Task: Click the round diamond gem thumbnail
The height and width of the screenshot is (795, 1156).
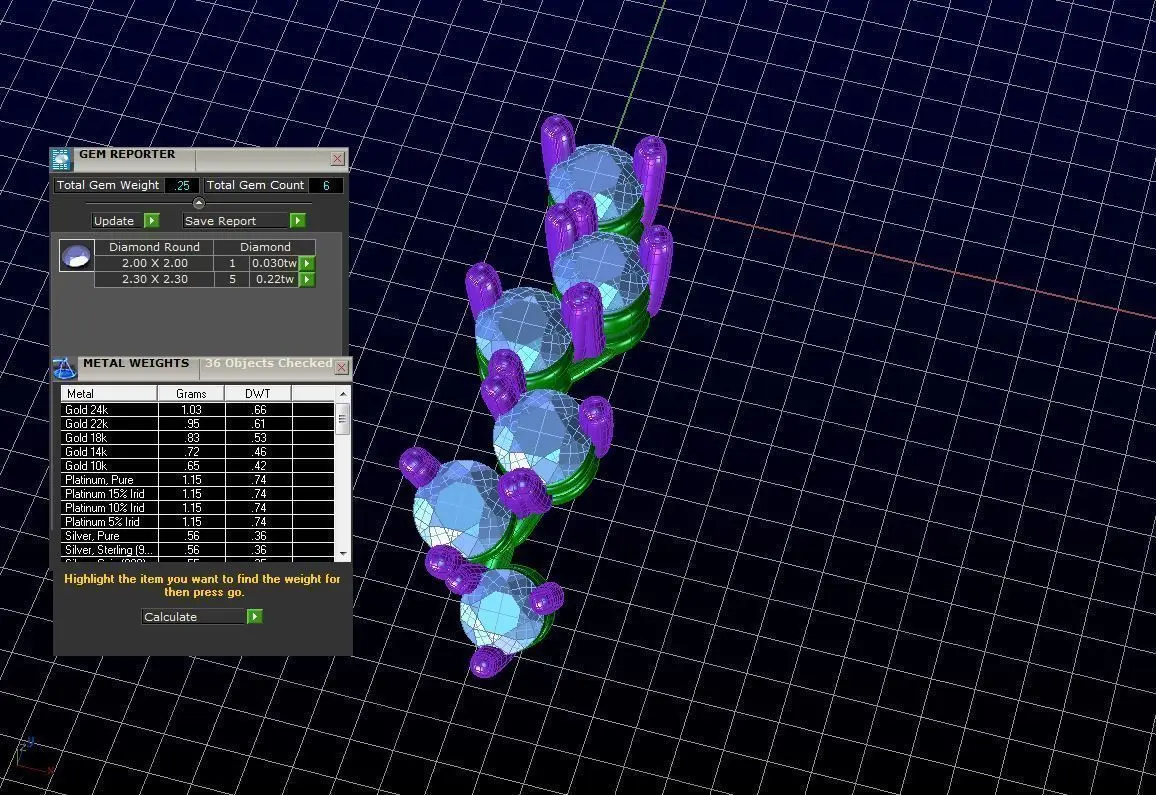Action: click(x=77, y=256)
